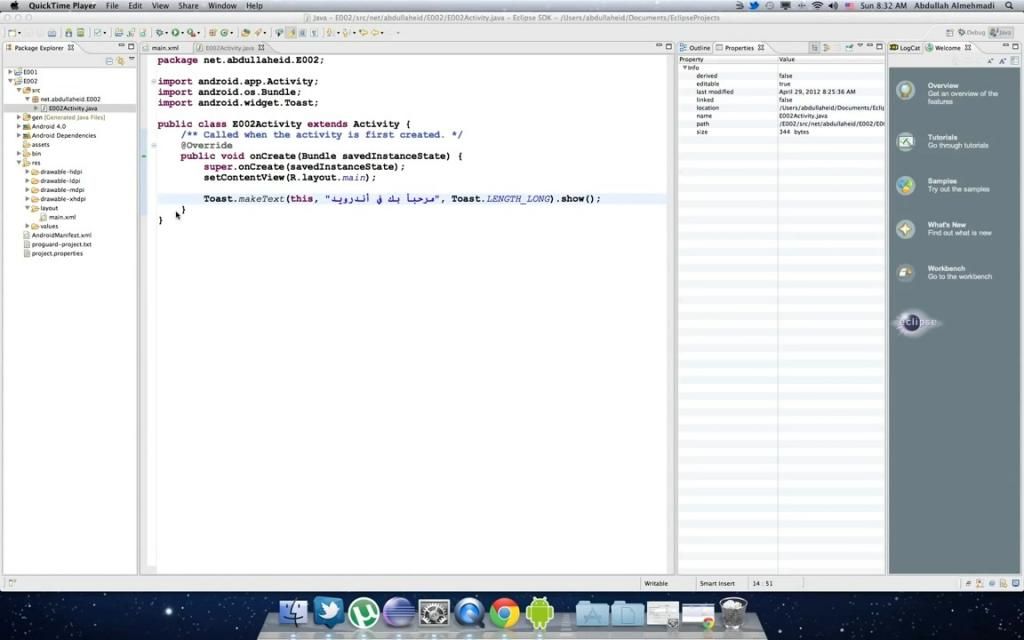Open the Workbench link
The width and height of the screenshot is (1024, 640).
(946, 268)
